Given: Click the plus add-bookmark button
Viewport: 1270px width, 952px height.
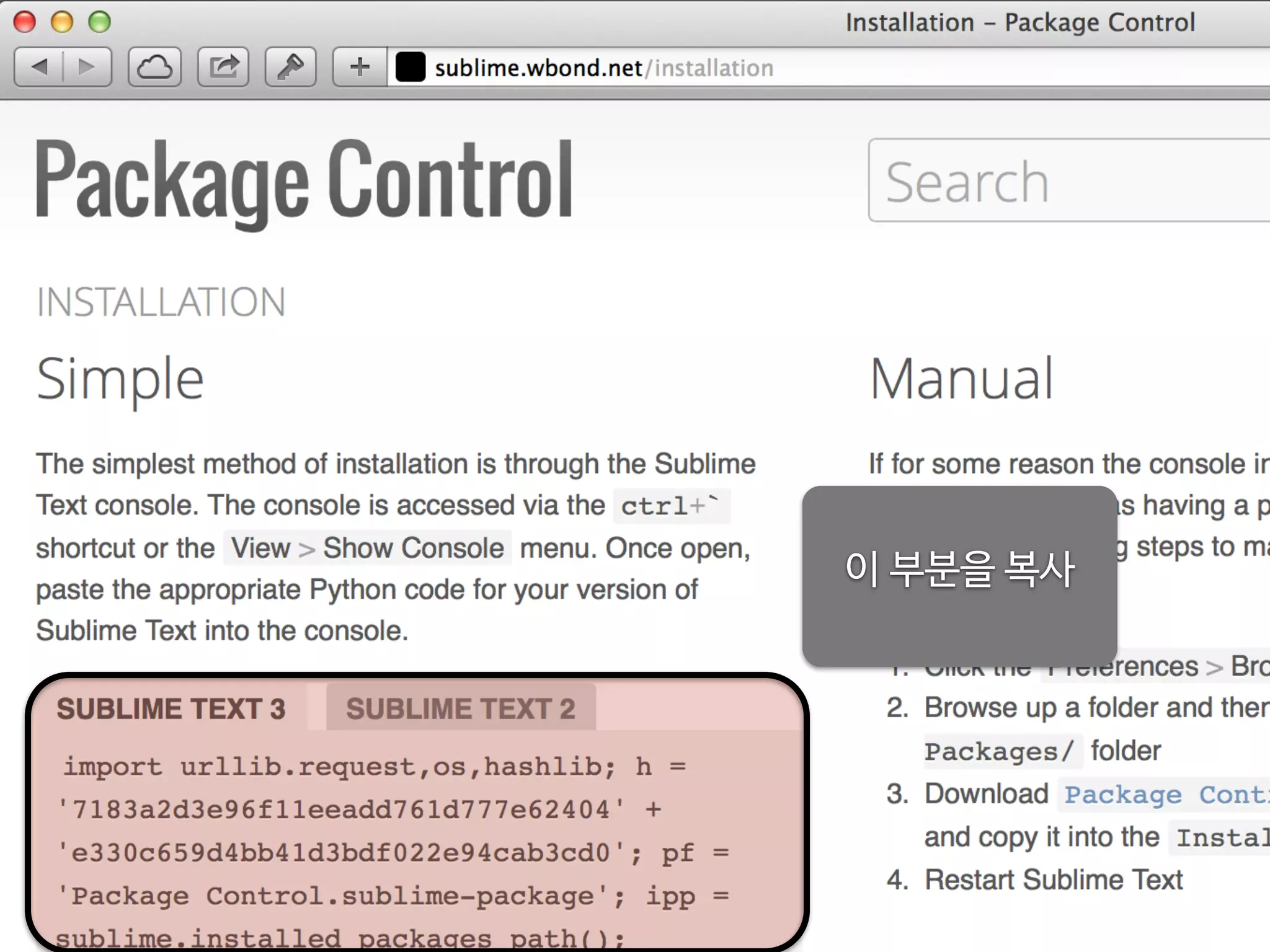Looking at the screenshot, I should coord(360,66).
